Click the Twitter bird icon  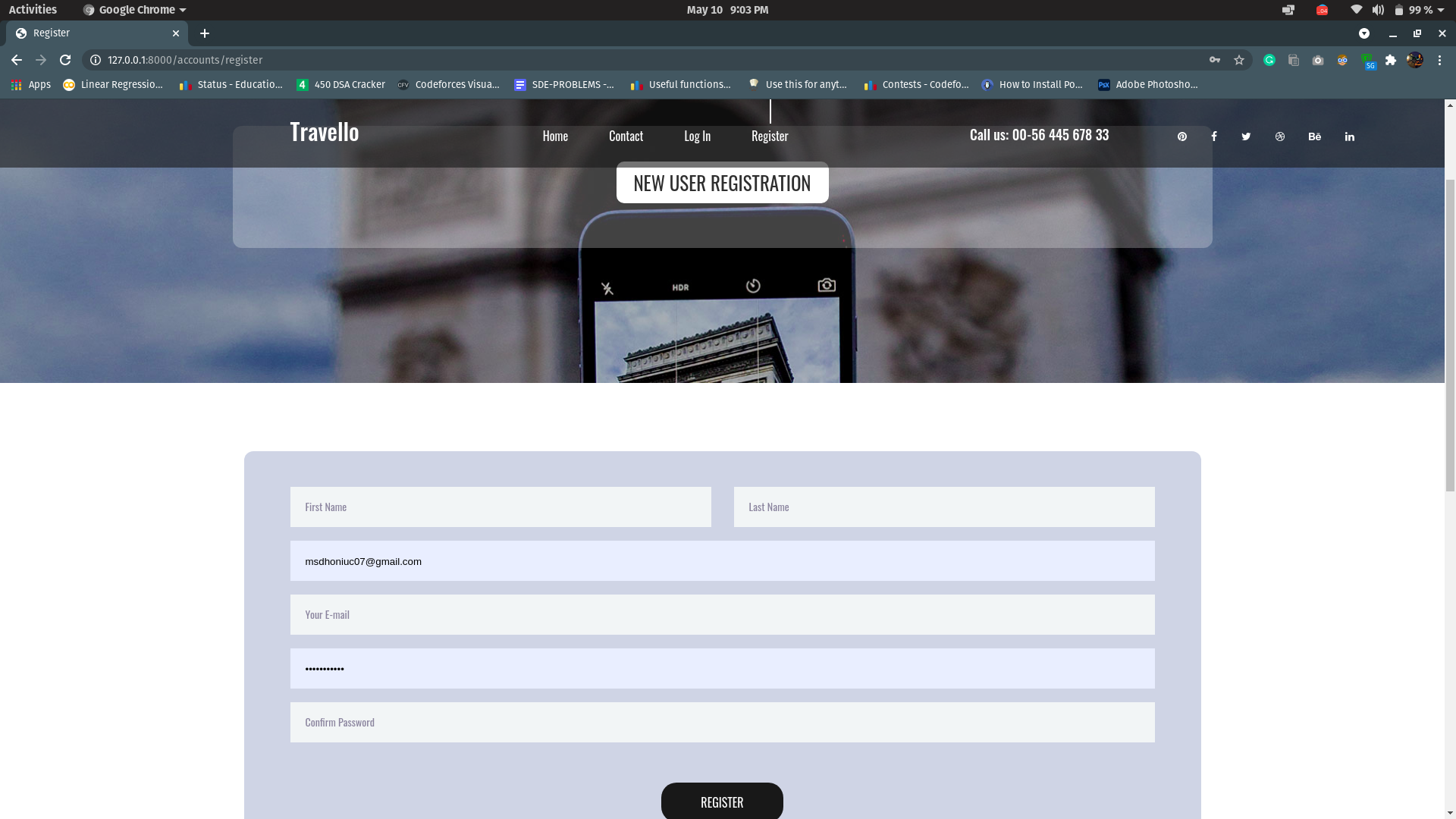coord(1246,136)
